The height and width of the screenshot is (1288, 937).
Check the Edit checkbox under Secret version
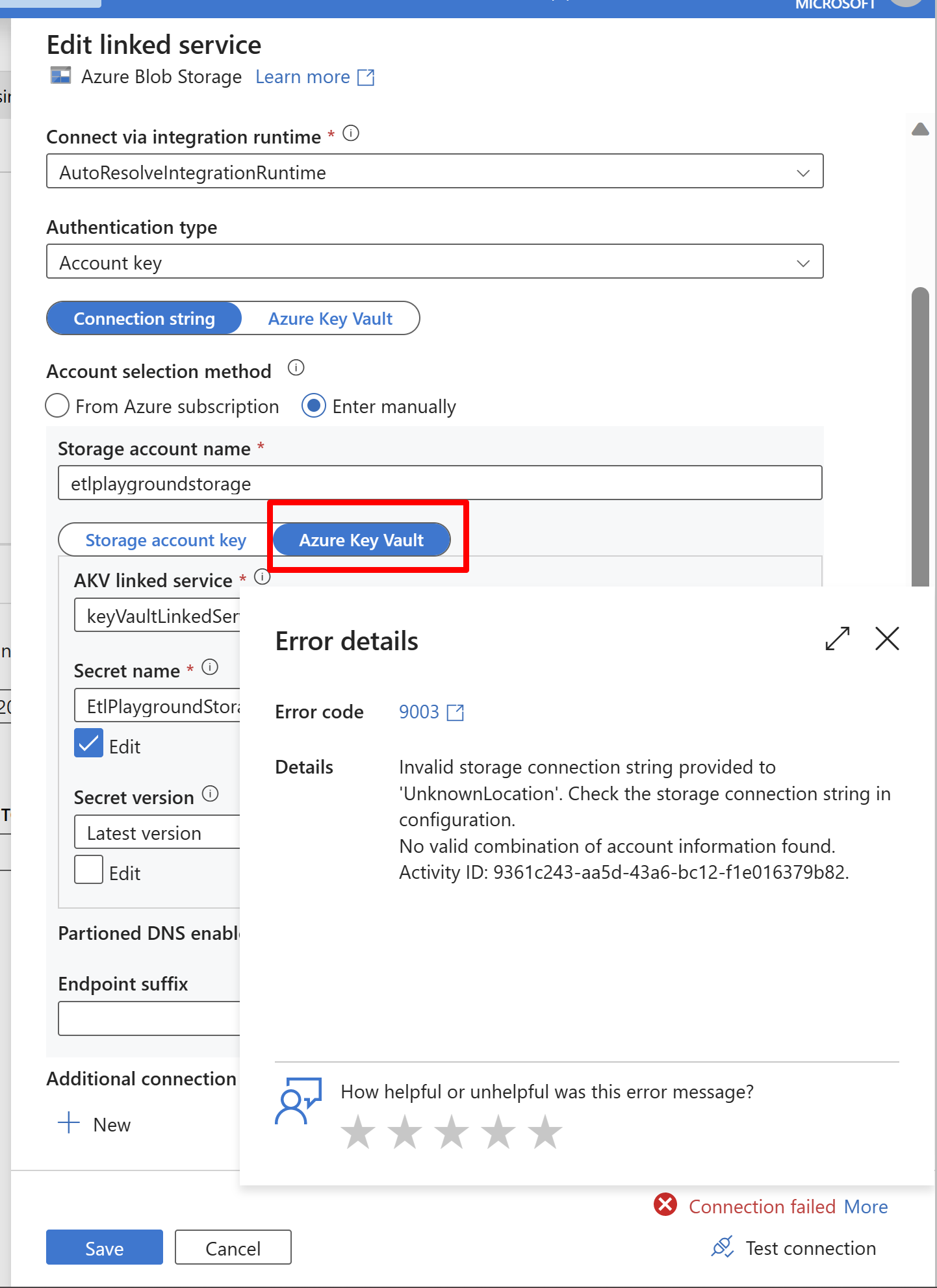pyautogui.click(x=89, y=870)
